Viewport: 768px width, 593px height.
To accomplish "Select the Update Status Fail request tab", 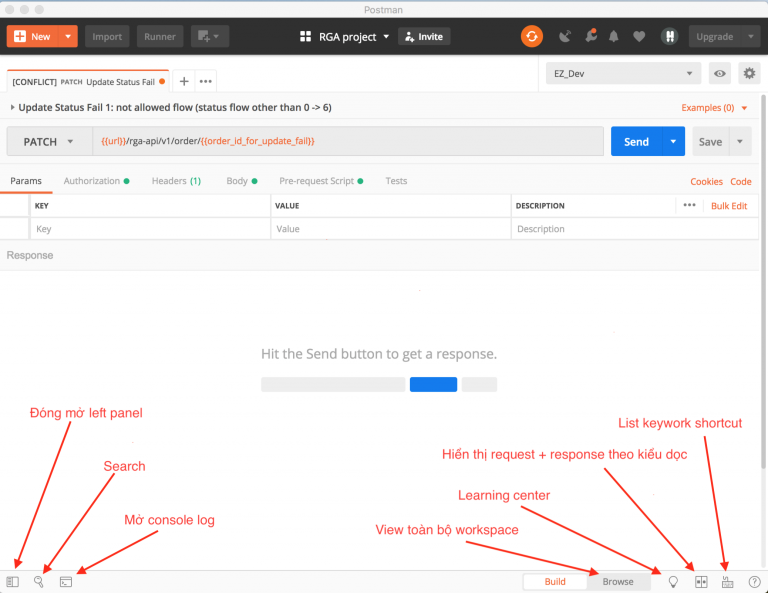I will (x=89, y=81).
